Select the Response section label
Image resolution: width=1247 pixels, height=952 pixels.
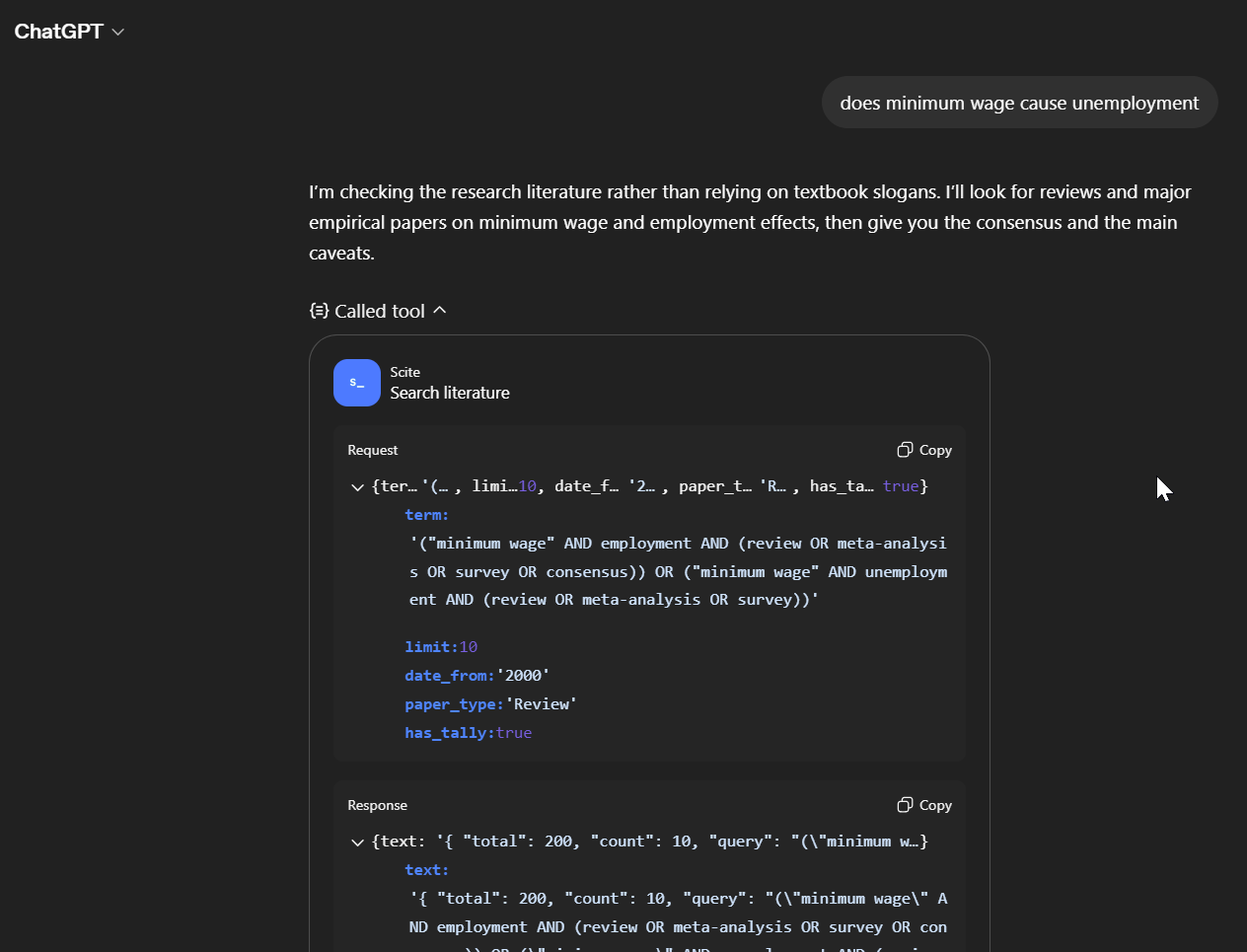click(378, 805)
